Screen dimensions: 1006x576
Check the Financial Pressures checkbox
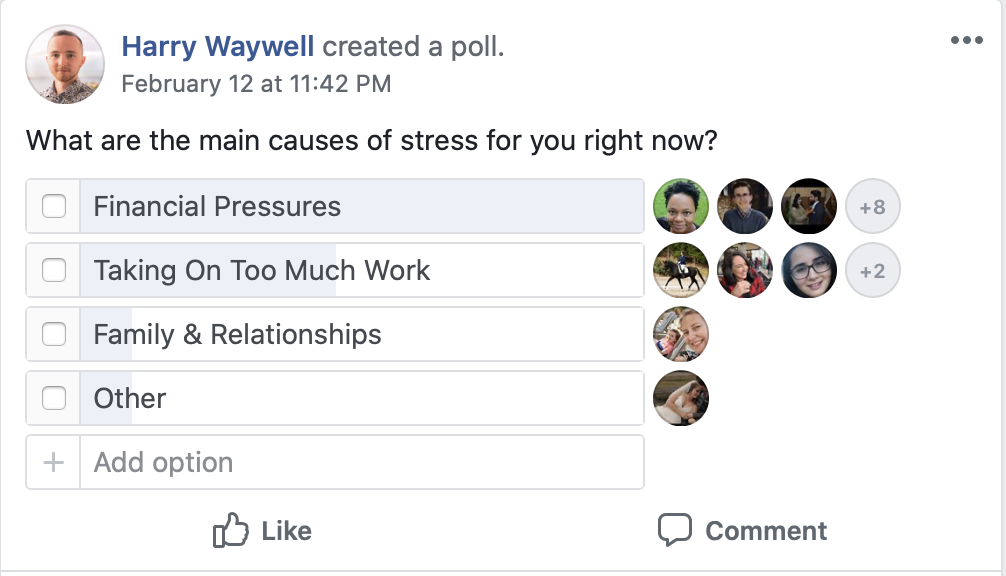(54, 207)
